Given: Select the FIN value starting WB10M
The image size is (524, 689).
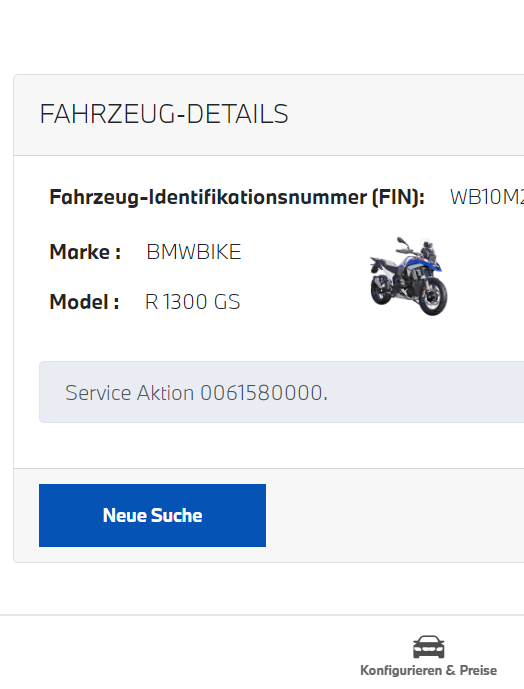Looking at the screenshot, I should coord(487,197).
